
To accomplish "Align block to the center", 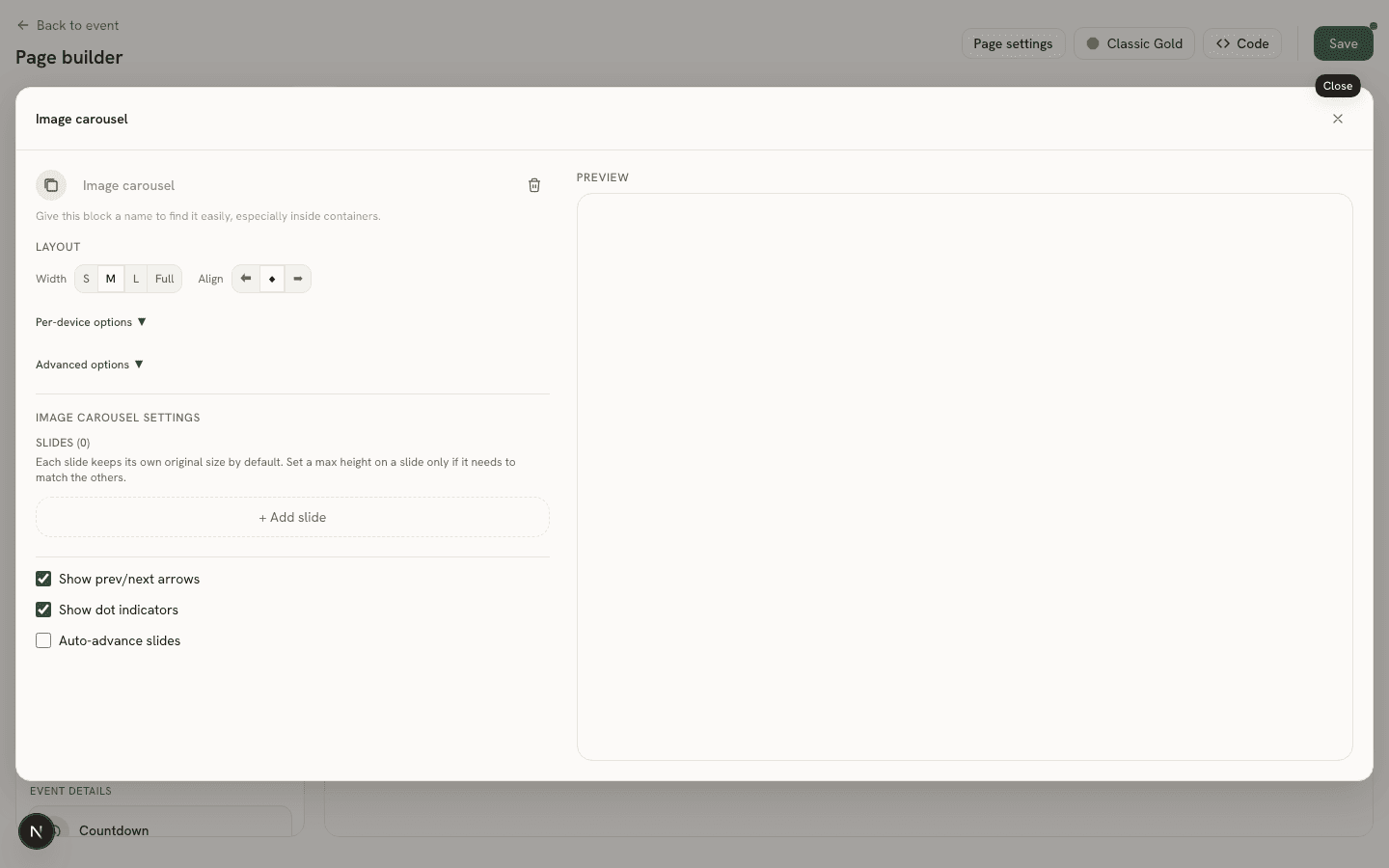I will pyautogui.click(x=272, y=279).
